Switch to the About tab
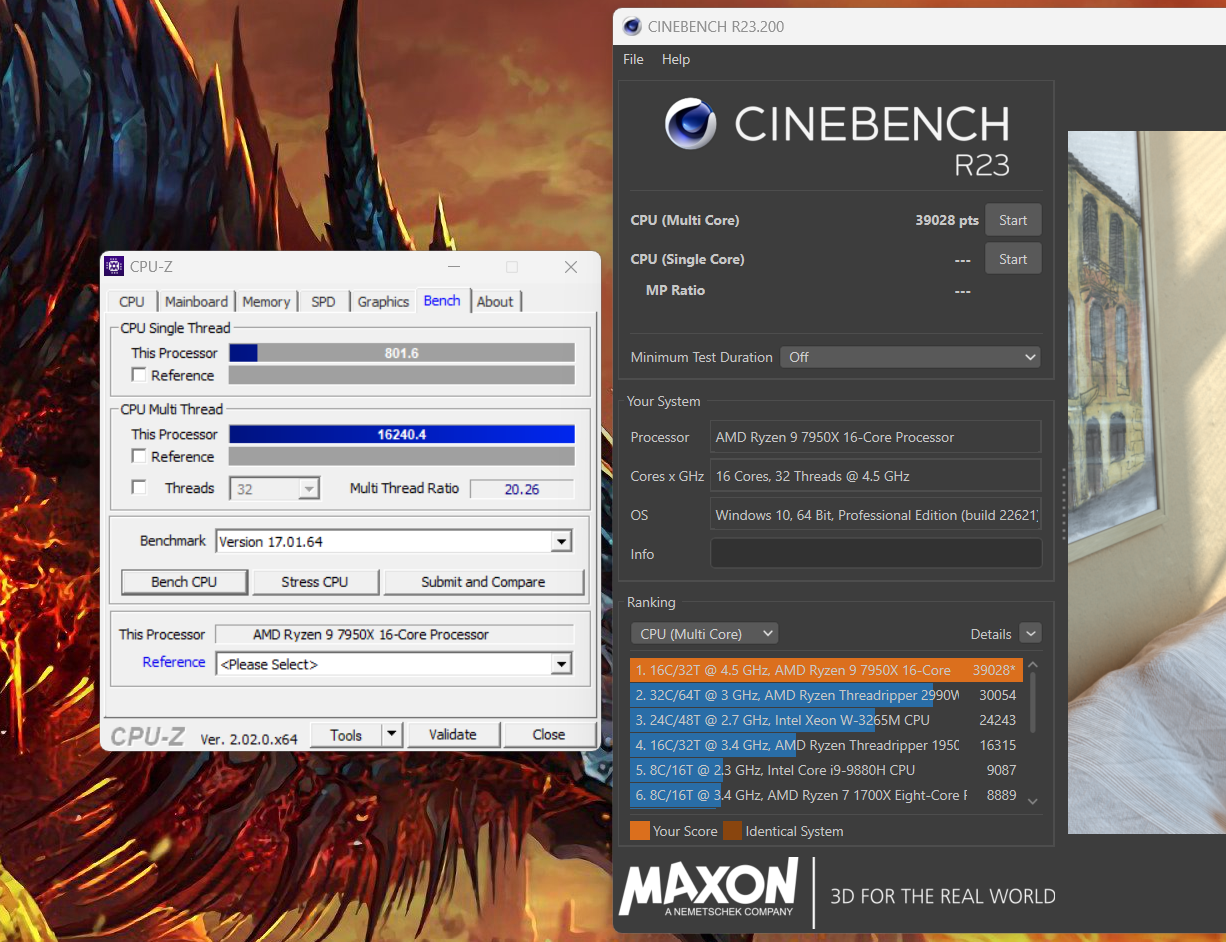The image size is (1226, 942). 495,301
